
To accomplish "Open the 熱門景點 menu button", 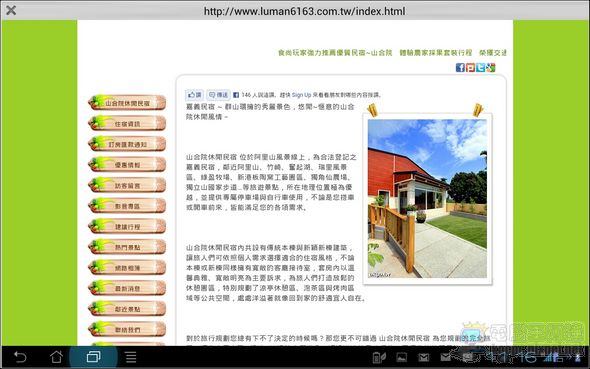I will 127,247.
